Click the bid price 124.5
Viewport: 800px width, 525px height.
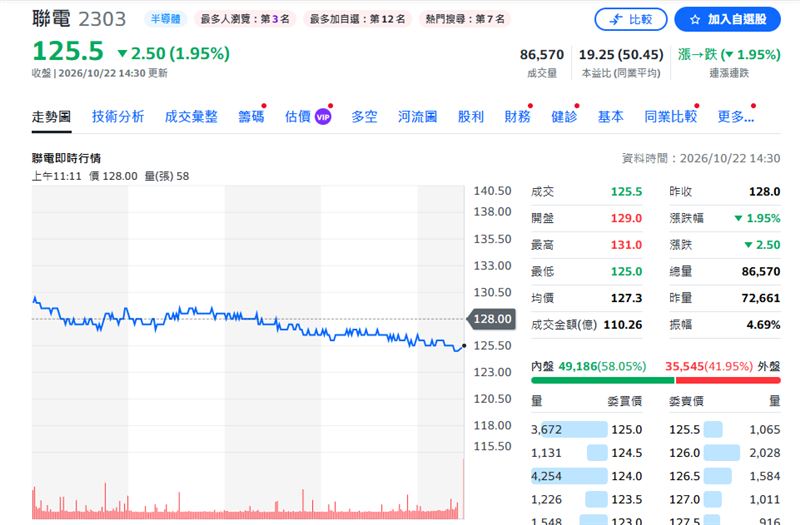click(x=627, y=453)
